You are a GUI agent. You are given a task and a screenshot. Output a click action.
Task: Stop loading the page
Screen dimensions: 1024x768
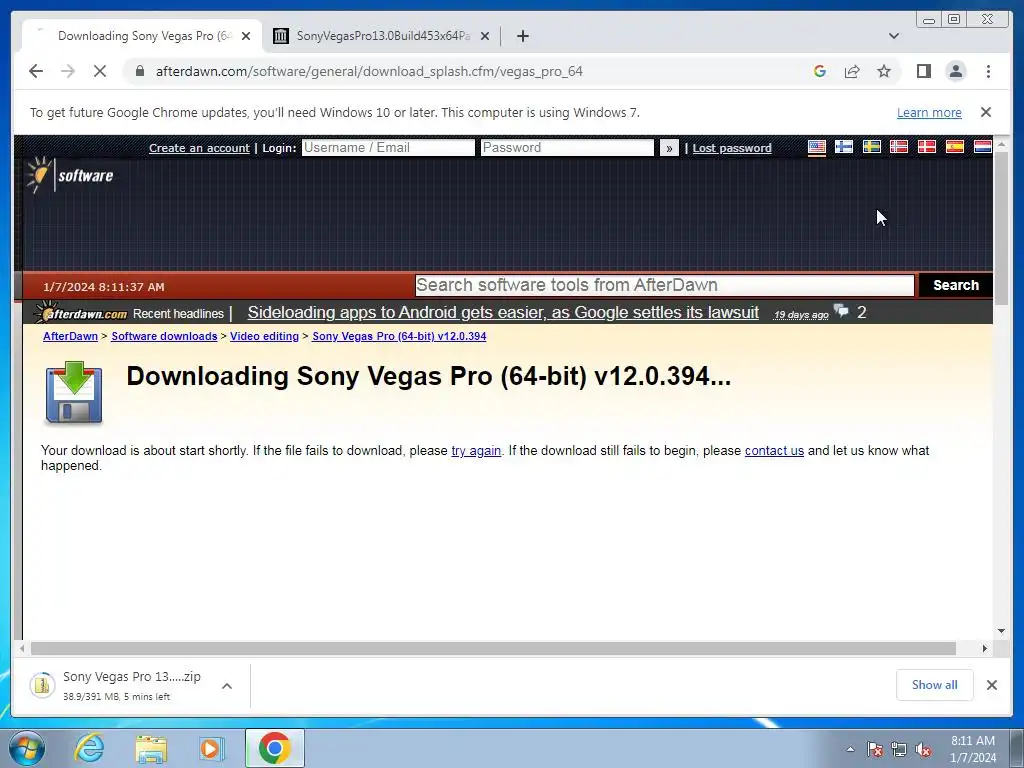pyautogui.click(x=99, y=71)
